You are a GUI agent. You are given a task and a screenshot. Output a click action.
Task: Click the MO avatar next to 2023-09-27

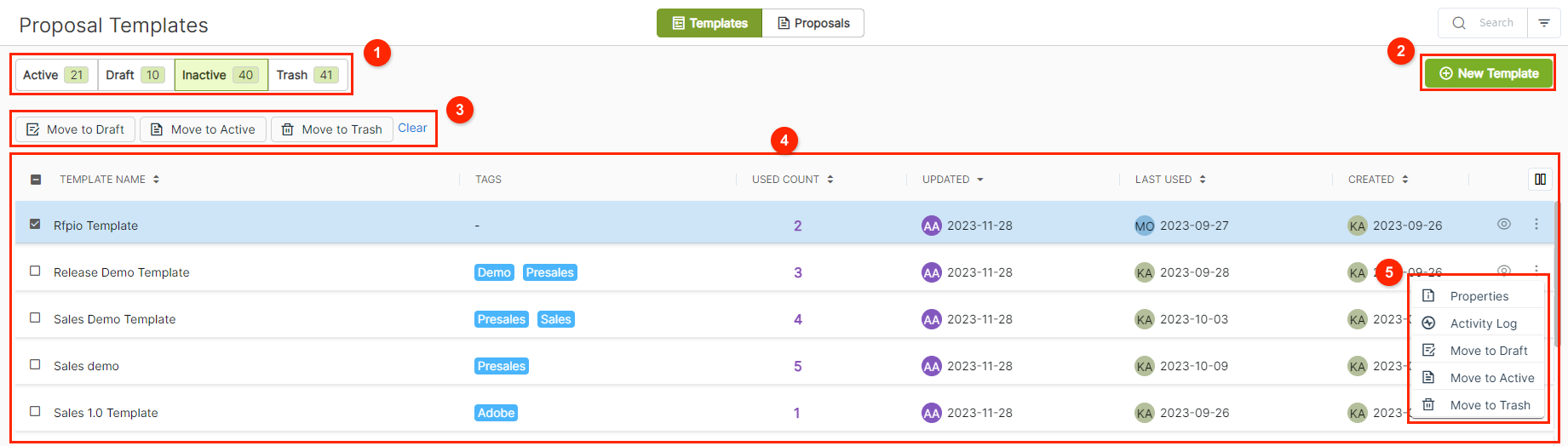1145,226
